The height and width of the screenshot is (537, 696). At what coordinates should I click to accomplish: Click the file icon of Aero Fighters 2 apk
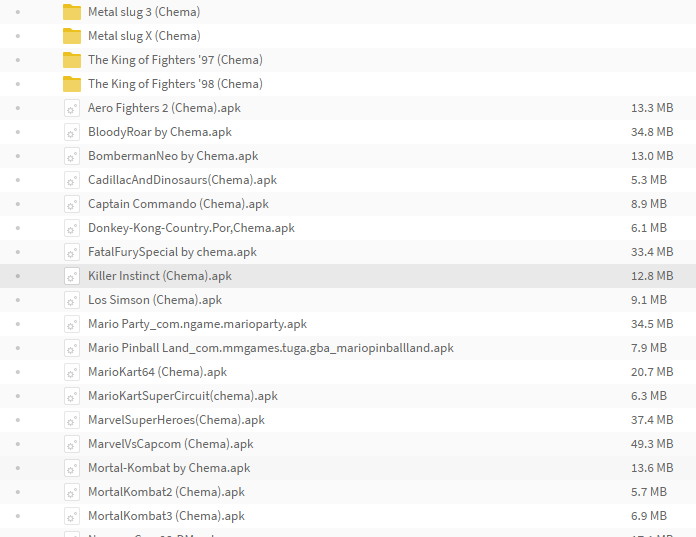click(72, 108)
